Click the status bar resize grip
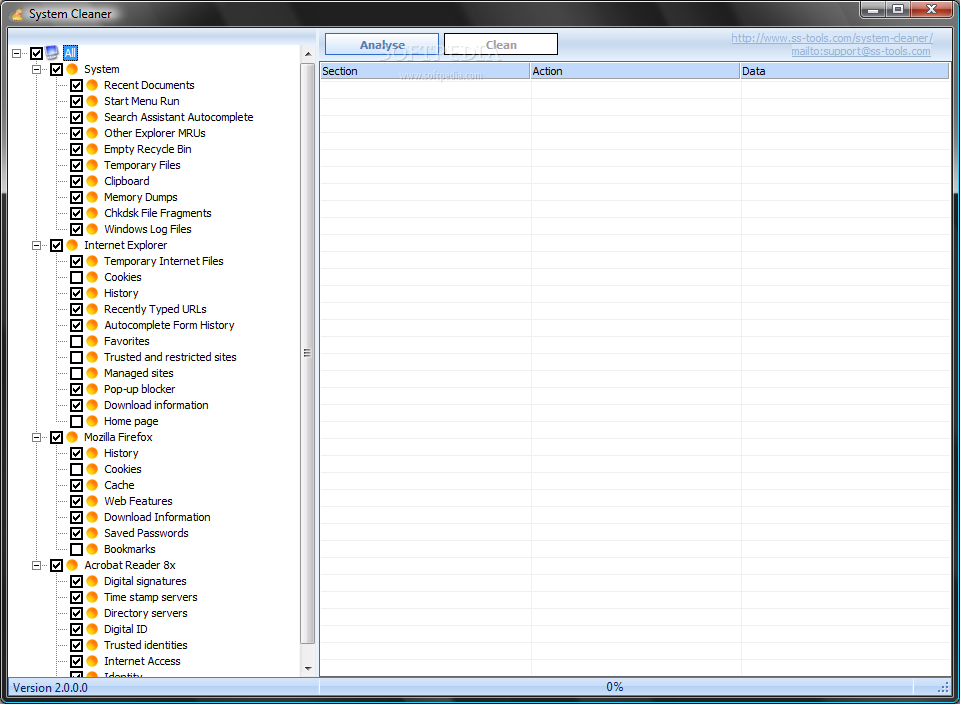Viewport: 960px width, 704px height. (x=943, y=688)
